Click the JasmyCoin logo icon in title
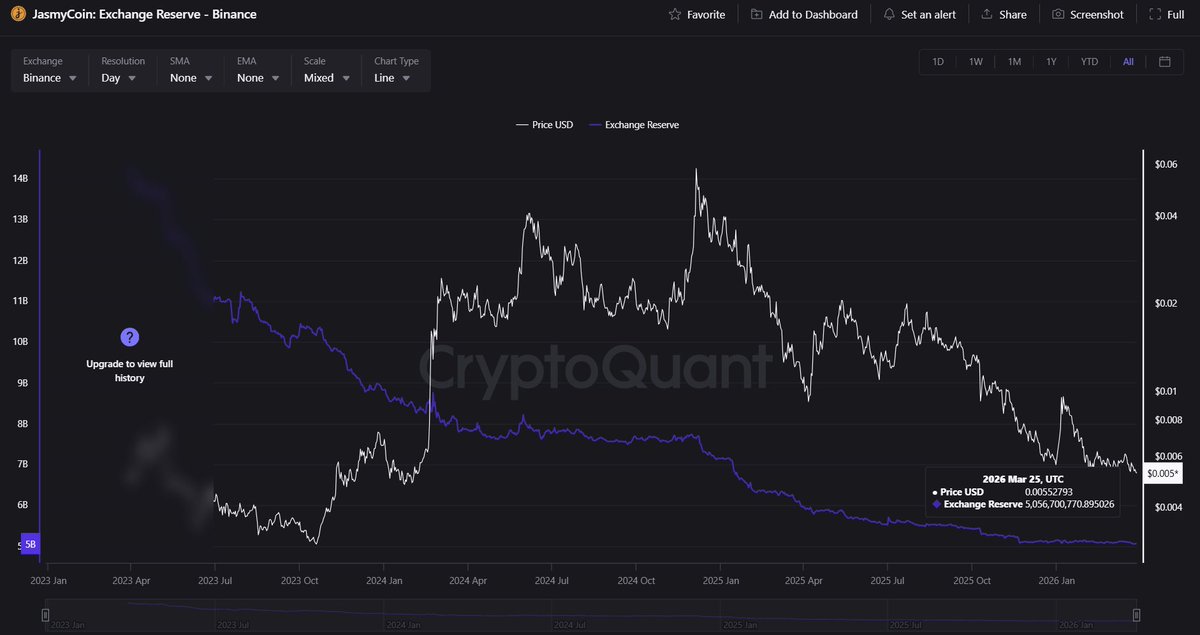Image resolution: width=1200 pixels, height=635 pixels. [17, 14]
